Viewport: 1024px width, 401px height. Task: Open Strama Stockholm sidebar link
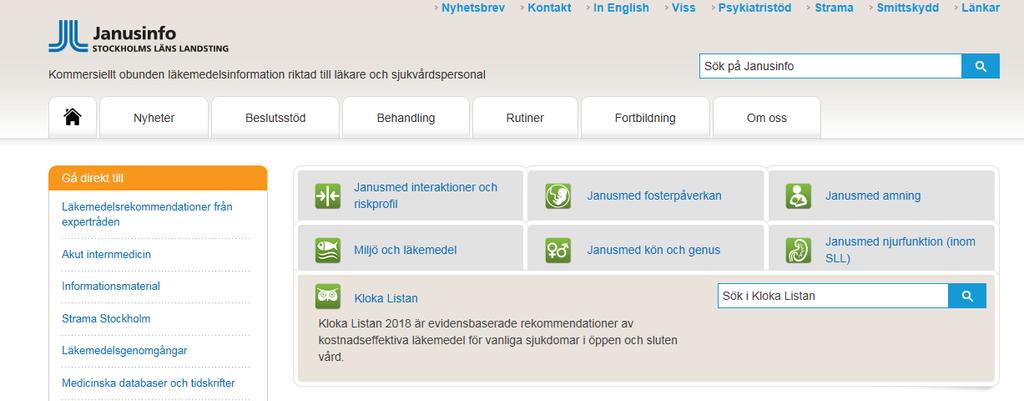[x=106, y=319]
